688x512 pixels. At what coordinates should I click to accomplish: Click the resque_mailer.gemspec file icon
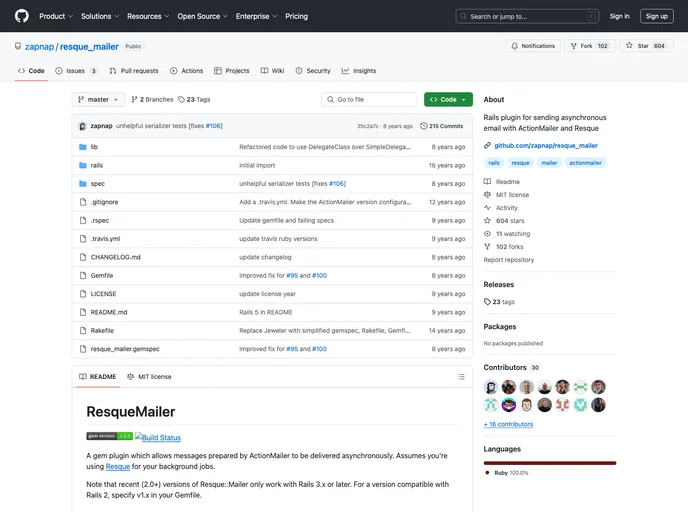[x=82, y=349]
